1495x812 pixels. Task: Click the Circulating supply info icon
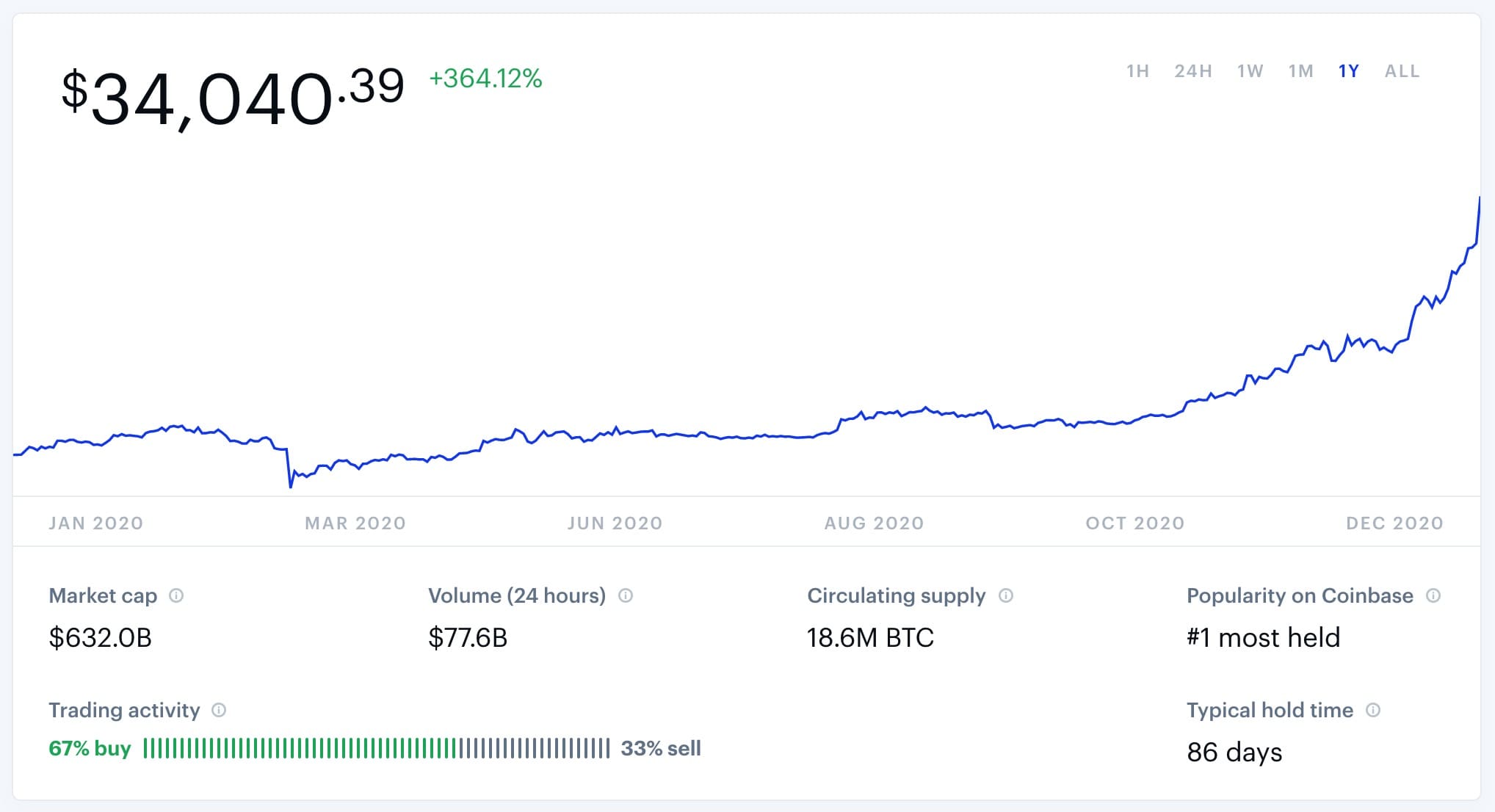(1007, 596)
